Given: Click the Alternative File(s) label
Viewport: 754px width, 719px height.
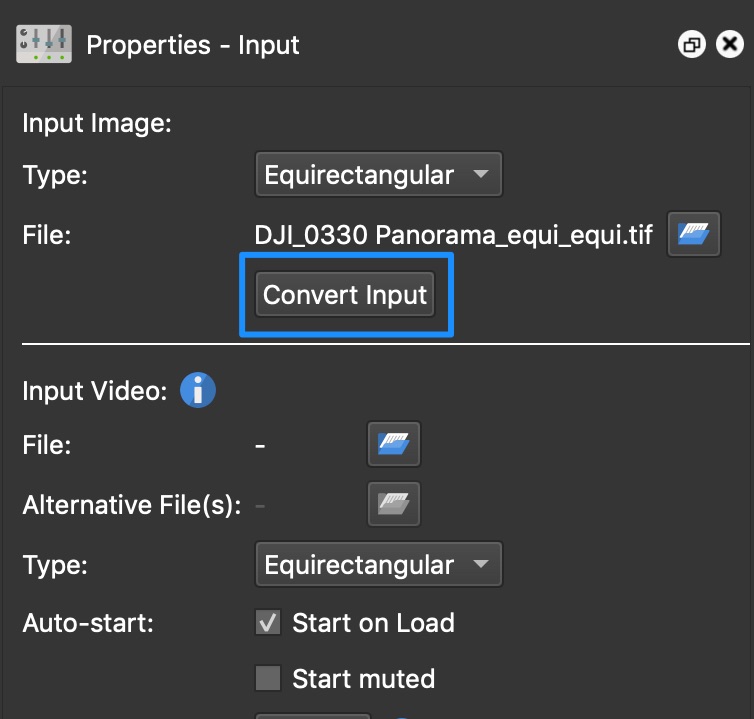Looking at the screenshot, I should click(x=132, y=505).
